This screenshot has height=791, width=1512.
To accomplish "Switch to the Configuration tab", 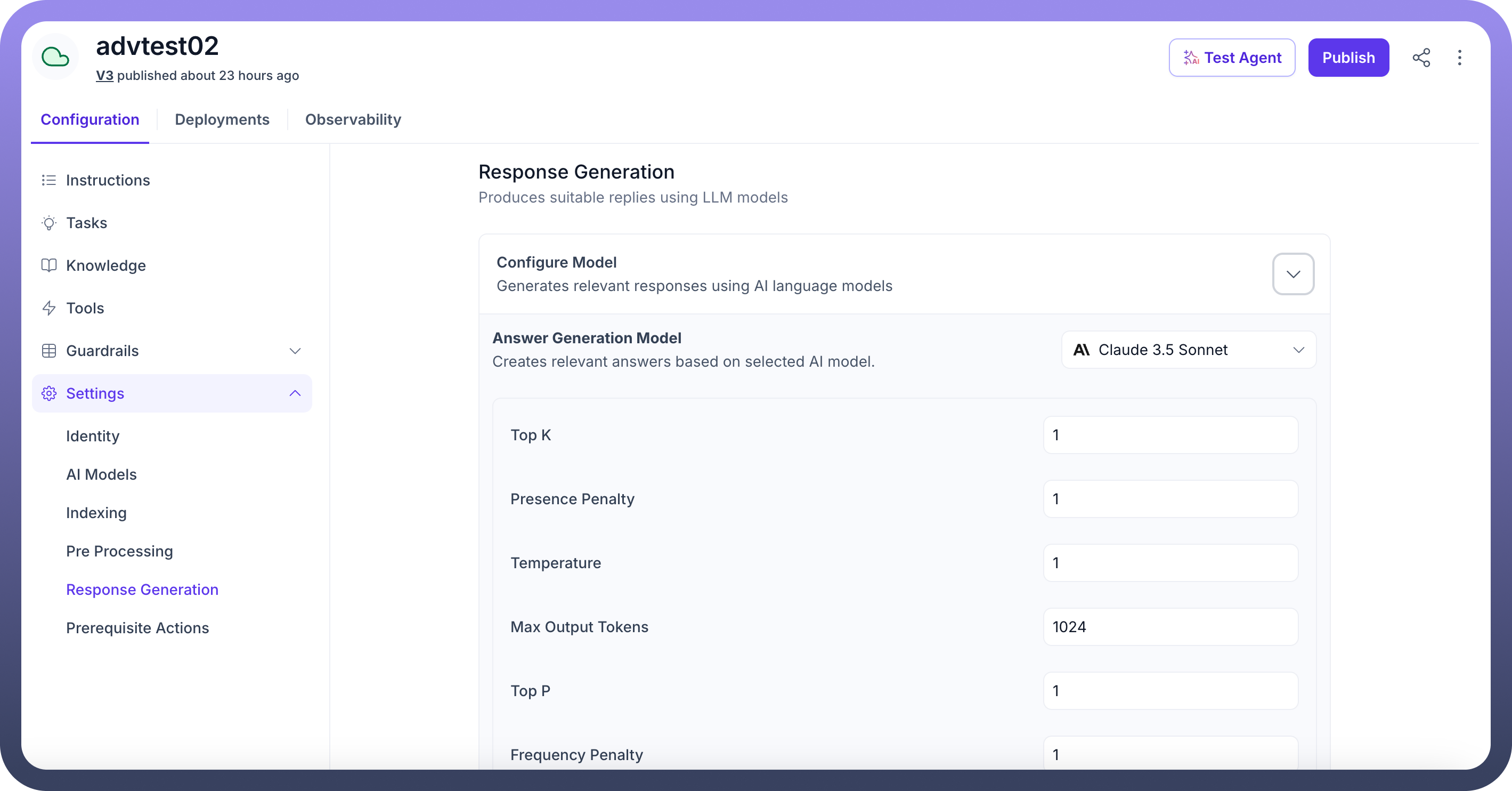I will 90,120.
